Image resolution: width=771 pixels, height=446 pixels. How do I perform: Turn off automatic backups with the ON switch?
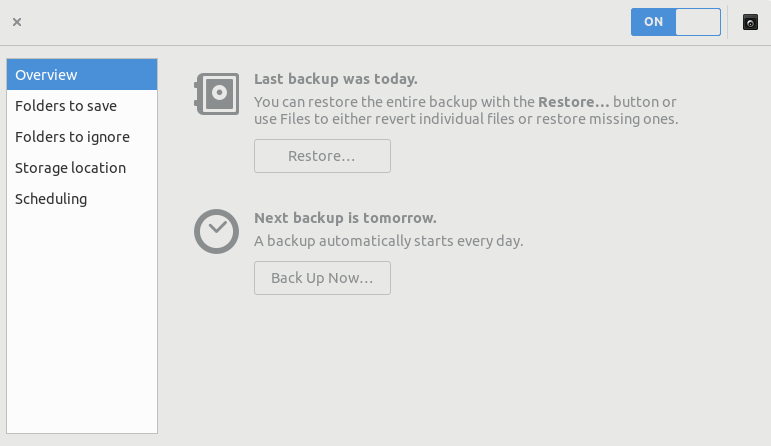tap(675, 22)
